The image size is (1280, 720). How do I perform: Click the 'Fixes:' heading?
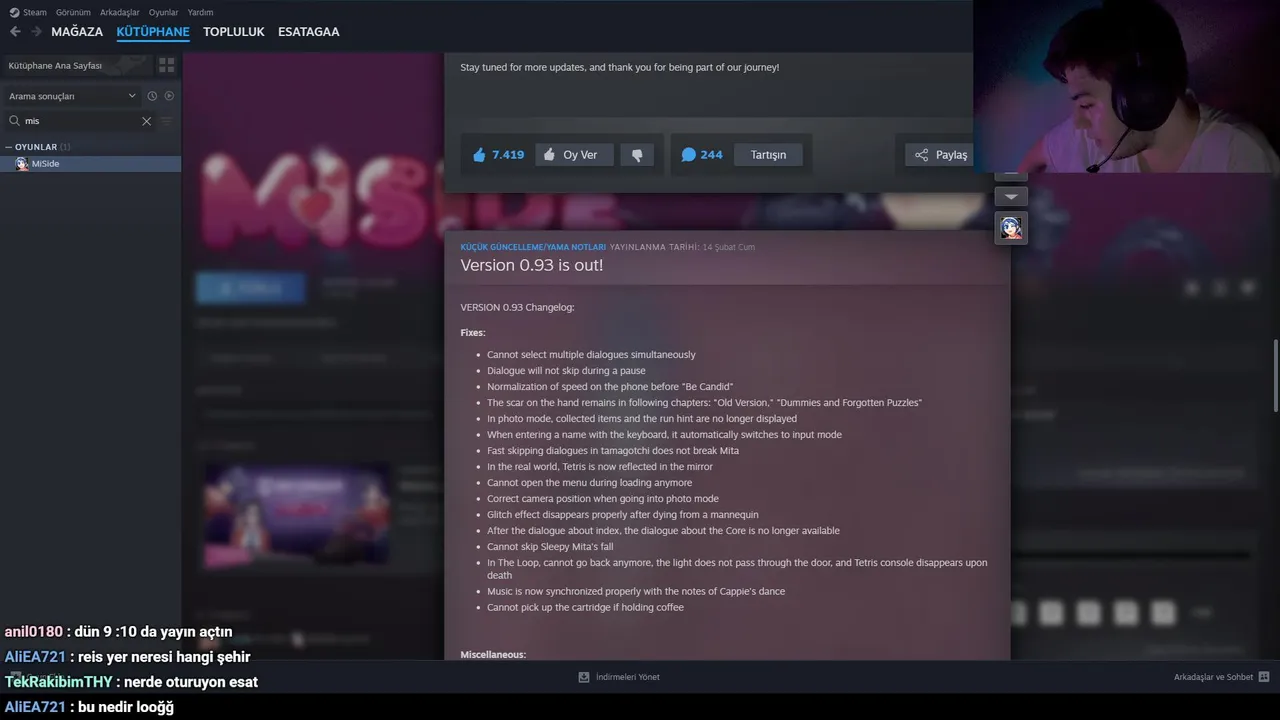473,332
